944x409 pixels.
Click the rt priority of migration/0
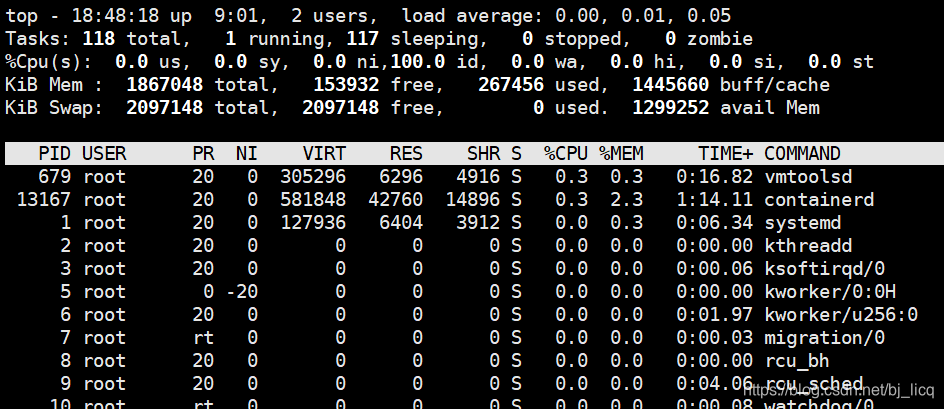203,337
